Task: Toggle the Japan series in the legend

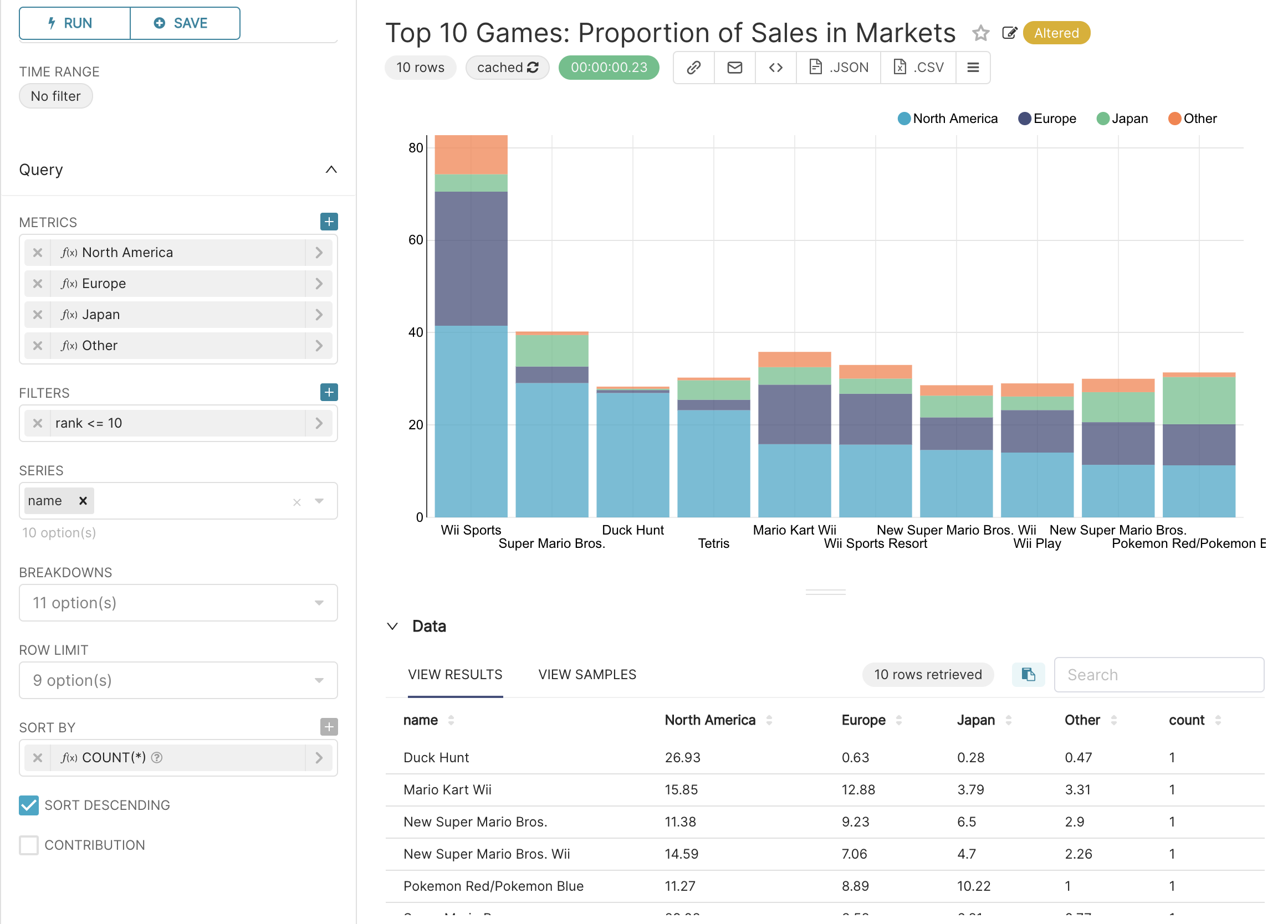Action: (1122, 118)
